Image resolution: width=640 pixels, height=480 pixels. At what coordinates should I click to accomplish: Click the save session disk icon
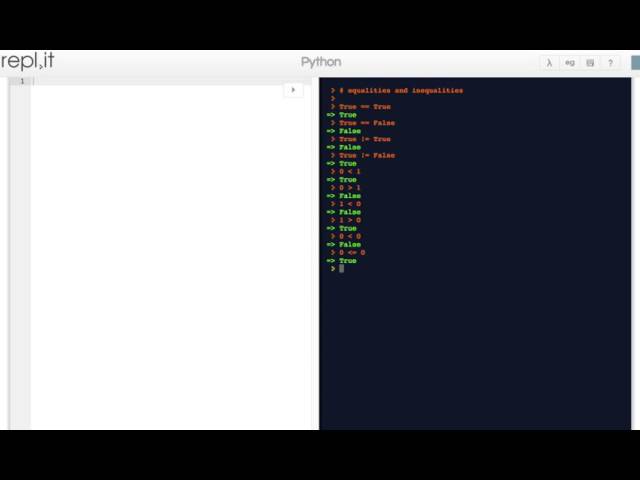(x=590, y=63)
